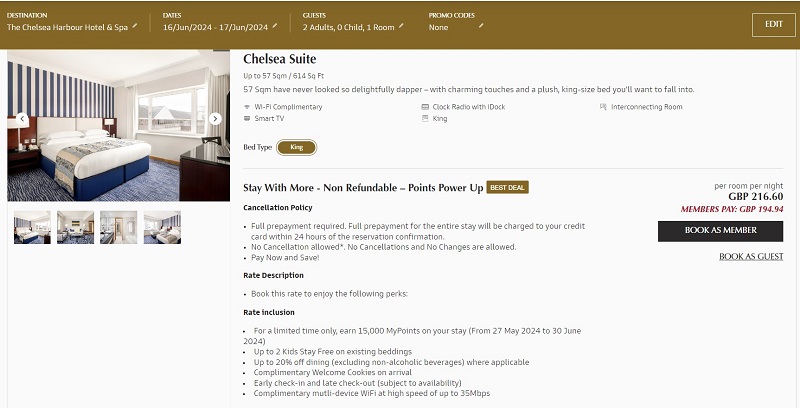Click the pencil icon next to destination
800x408 pixels.
pos(135,26)
